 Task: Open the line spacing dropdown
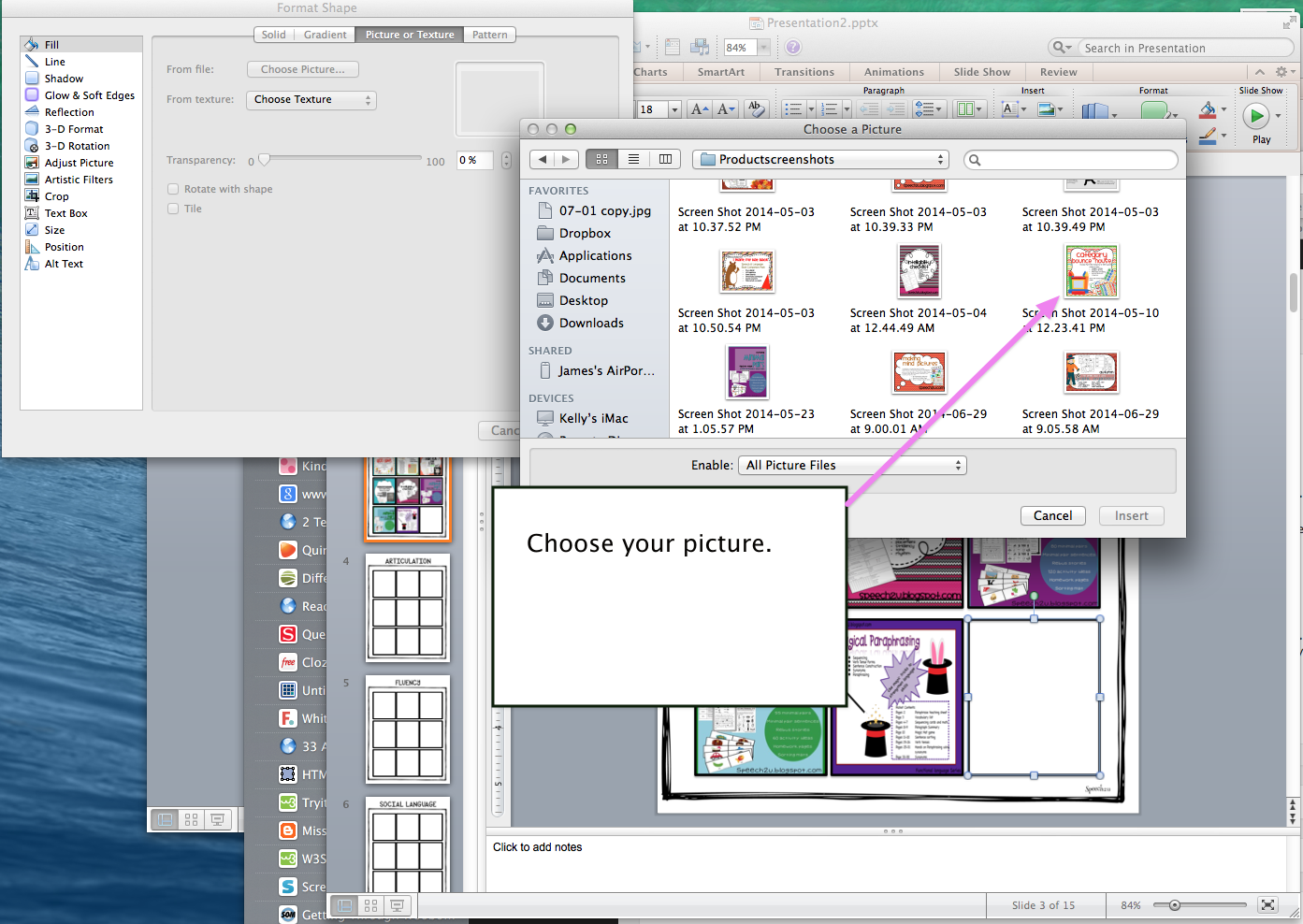click(x=927, y=109)
